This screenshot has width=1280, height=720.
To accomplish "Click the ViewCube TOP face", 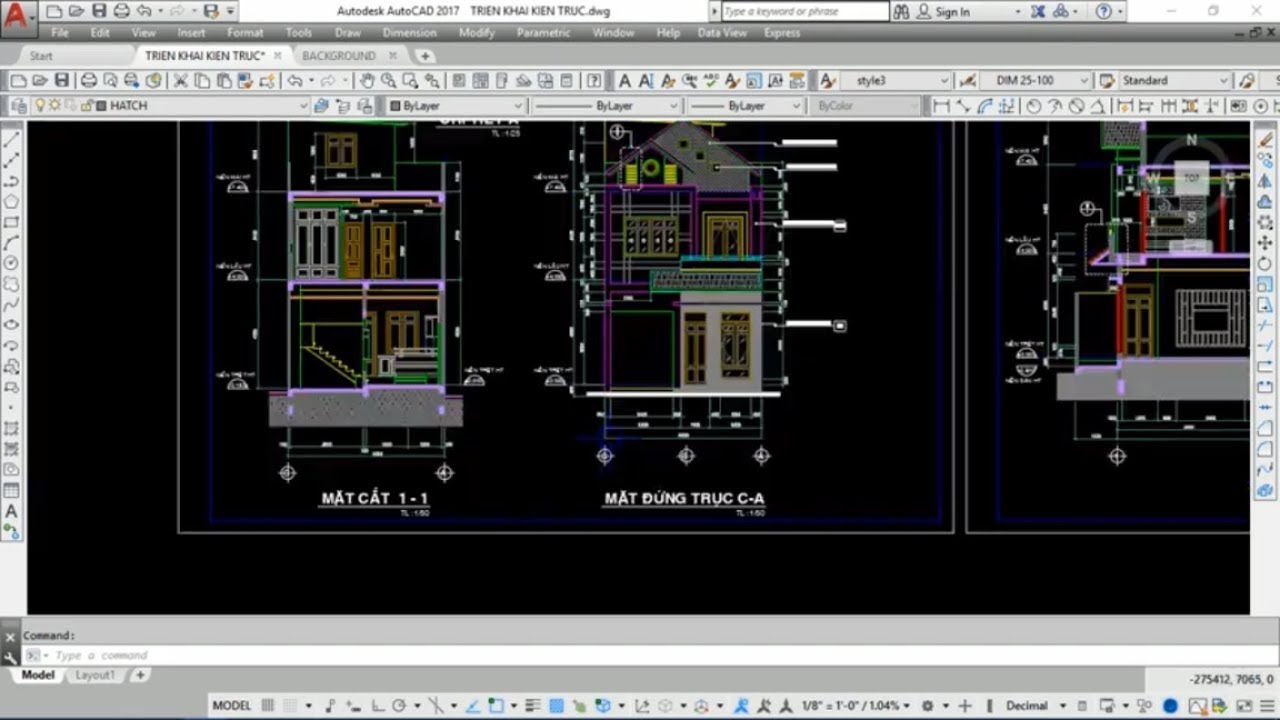I will click(x=1191, y=178).
